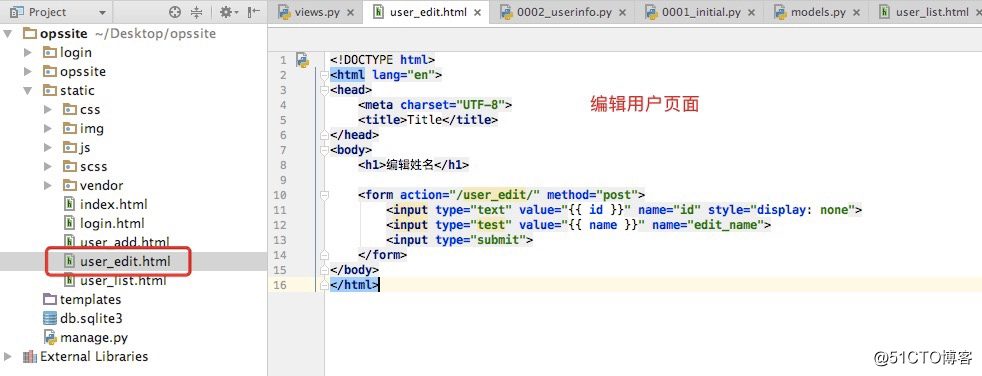Select user_add.html in the project tree
This screenshot has height=376, width=982.
(125, 242)
